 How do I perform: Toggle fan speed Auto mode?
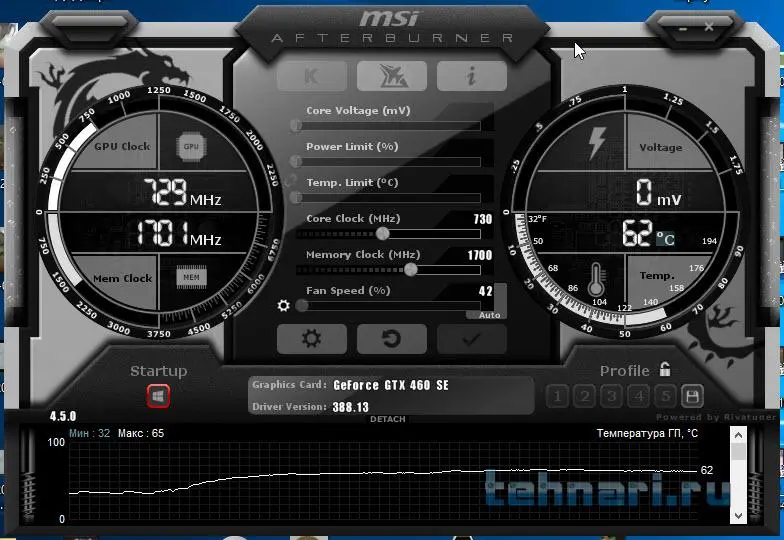tap(489, 315)
